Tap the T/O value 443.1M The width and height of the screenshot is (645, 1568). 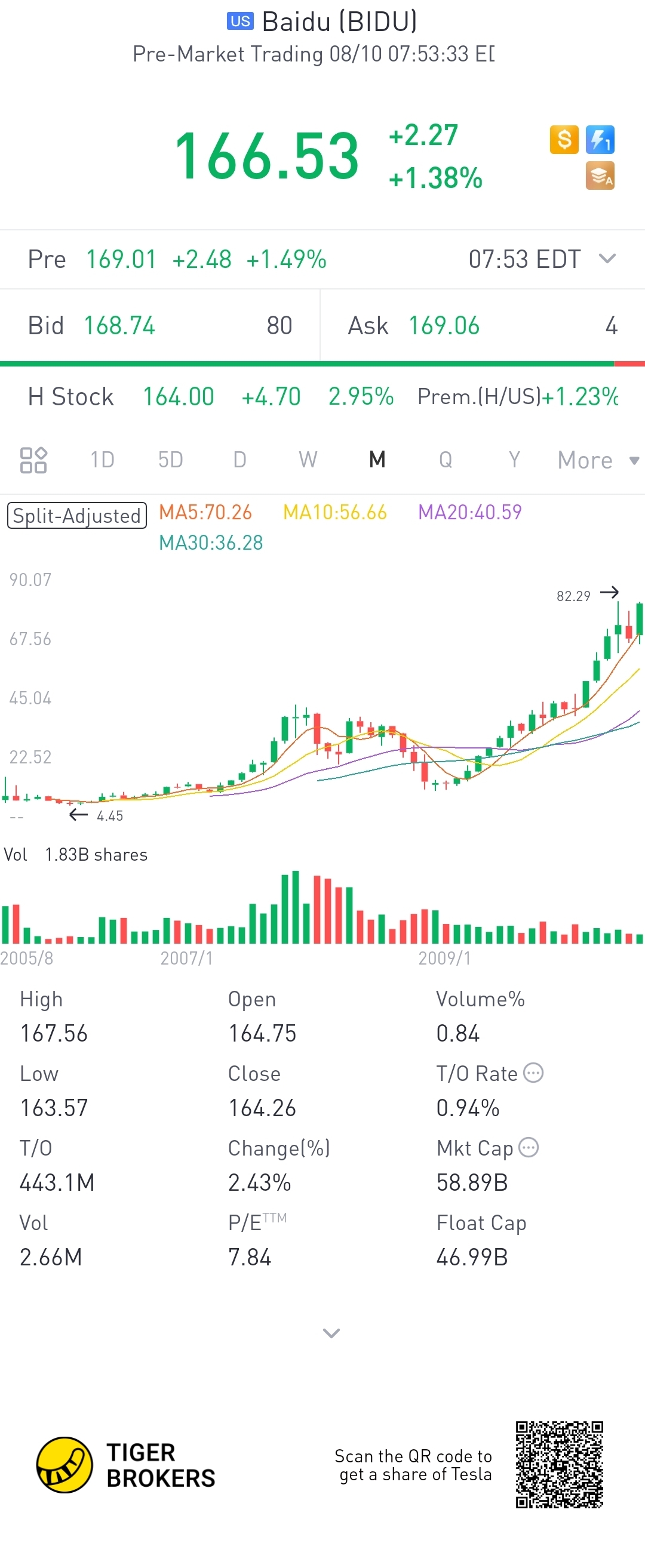(x=57, y=1182)
